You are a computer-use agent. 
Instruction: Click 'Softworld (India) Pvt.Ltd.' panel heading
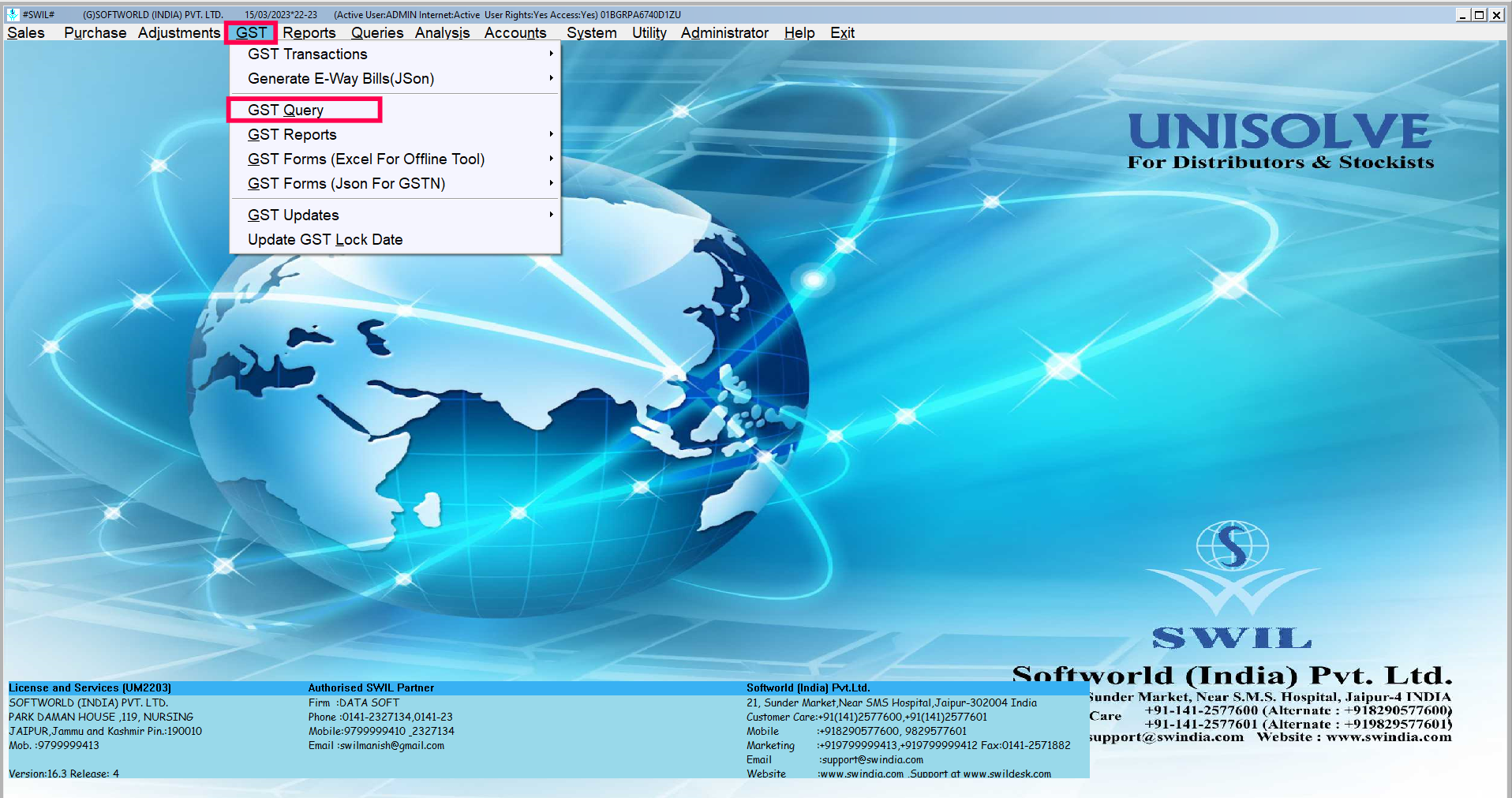click(808, 687)
